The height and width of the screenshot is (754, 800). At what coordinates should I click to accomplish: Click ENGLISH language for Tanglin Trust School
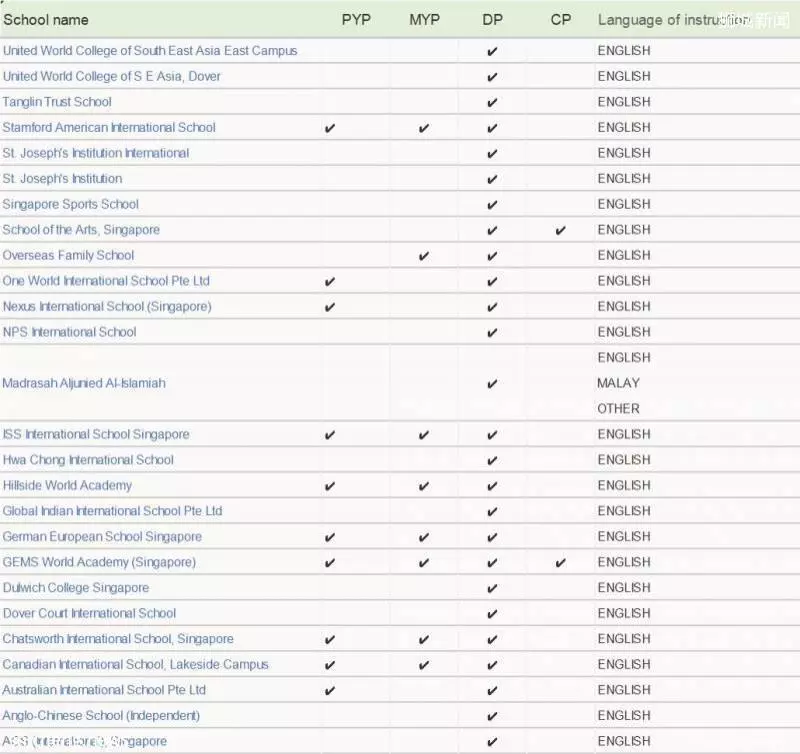point(624,102)
